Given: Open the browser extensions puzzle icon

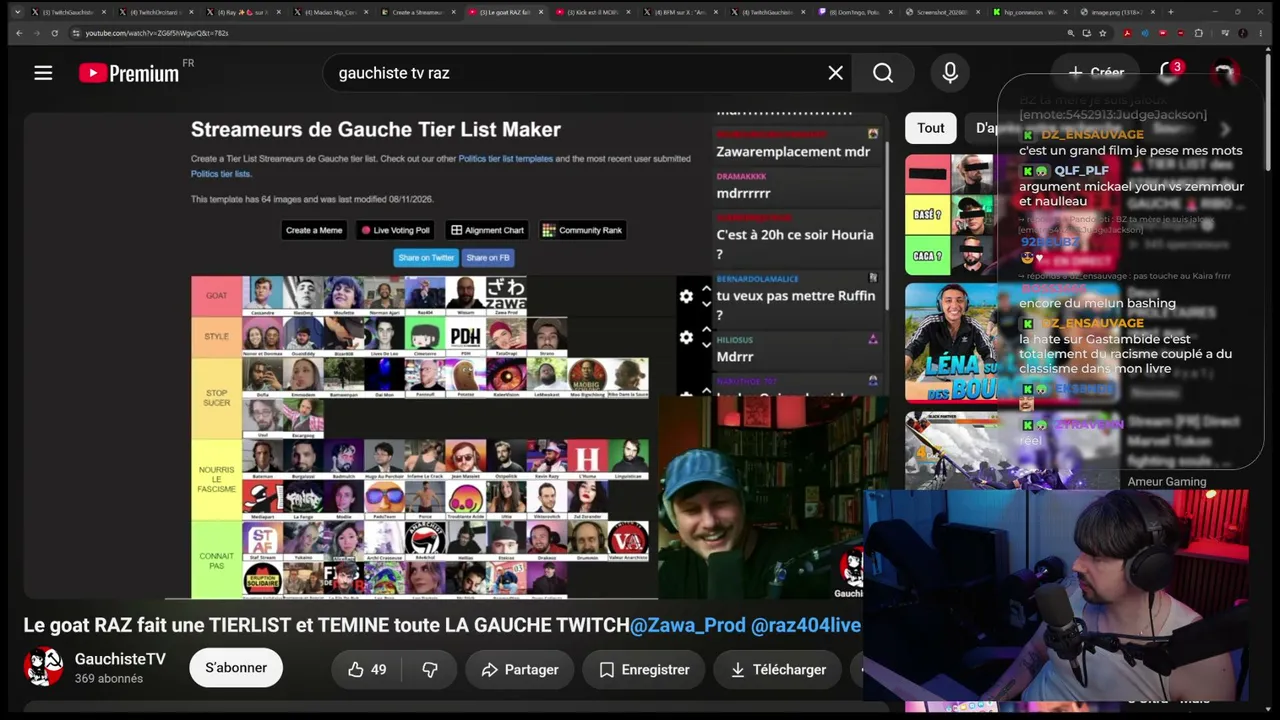Looking at the screenshot, I should 1199,33.
